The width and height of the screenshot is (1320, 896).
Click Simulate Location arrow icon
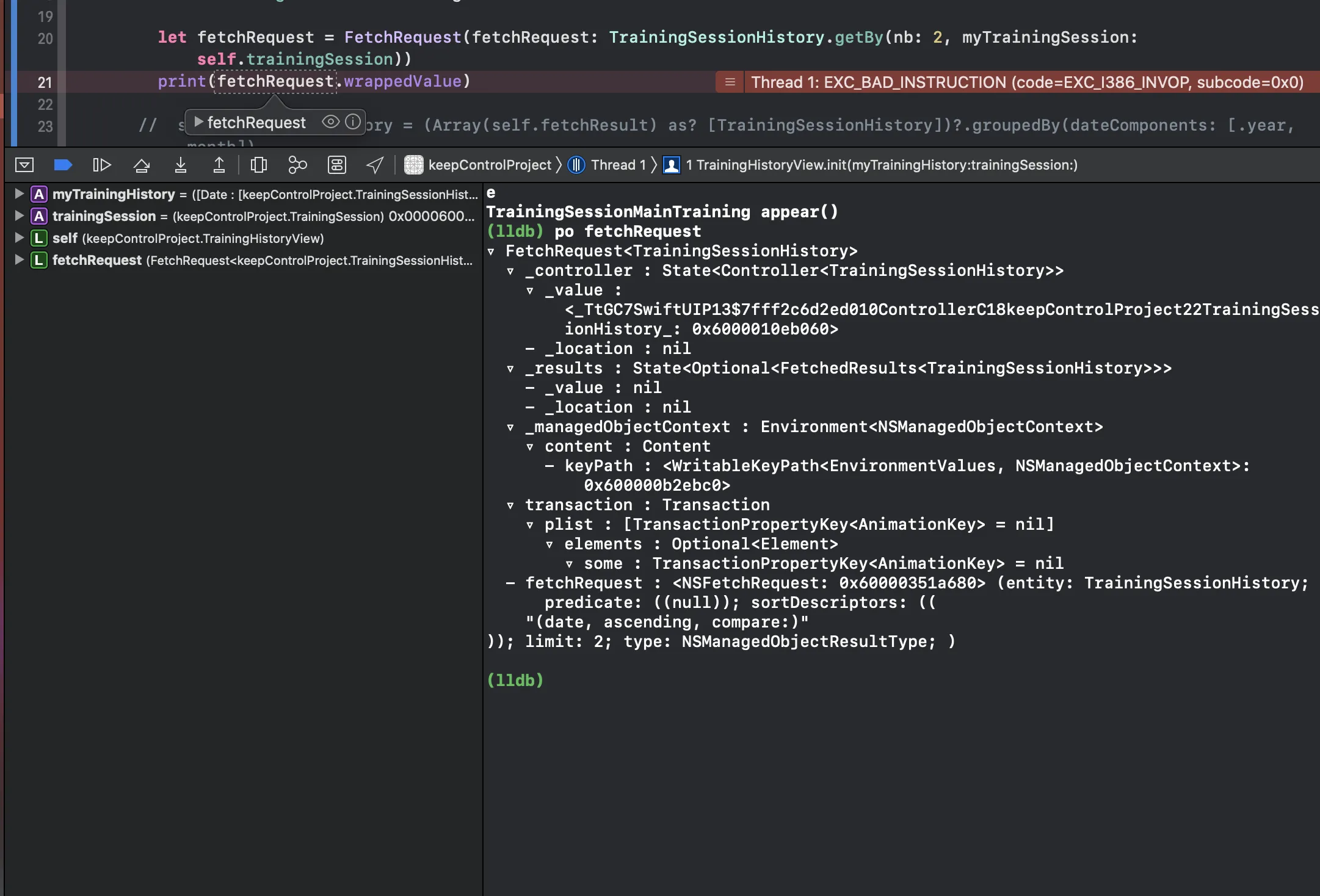pyautogui.click(x=375, y=165)
